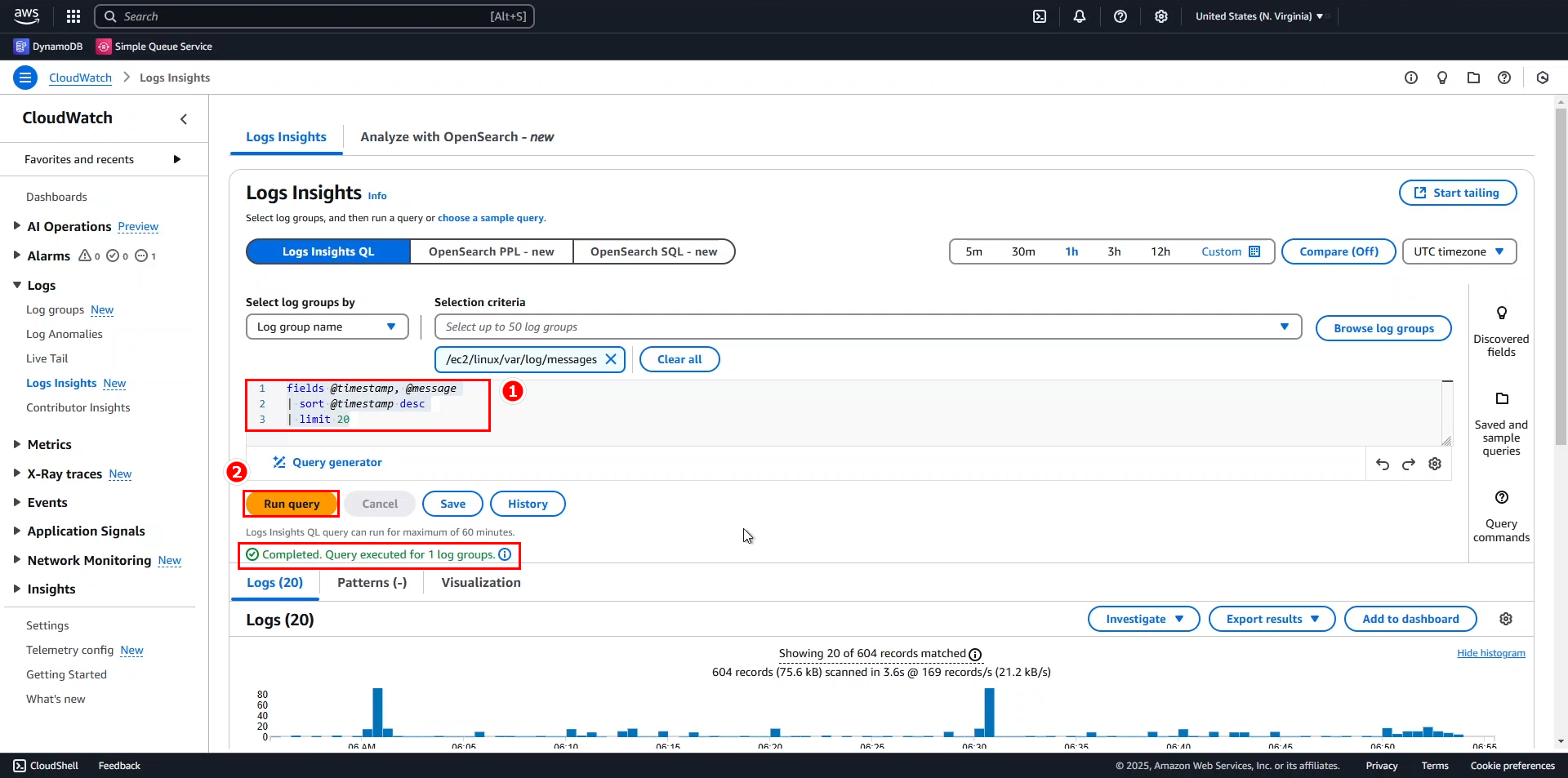Set time range to 3h
The image size is (1568, 778).
point(1114,251)
